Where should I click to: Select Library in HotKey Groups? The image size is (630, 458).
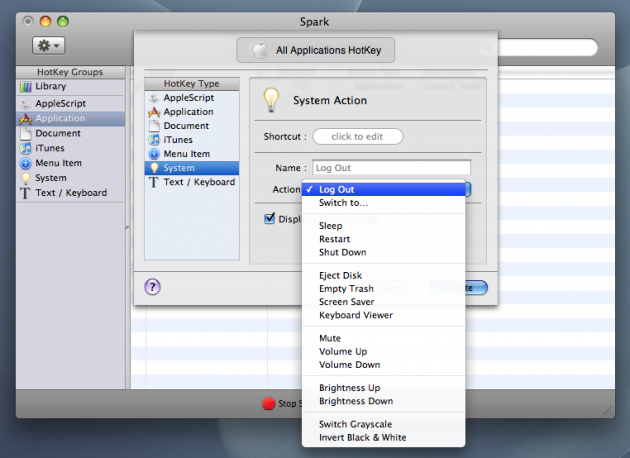[x=70, y=86]
